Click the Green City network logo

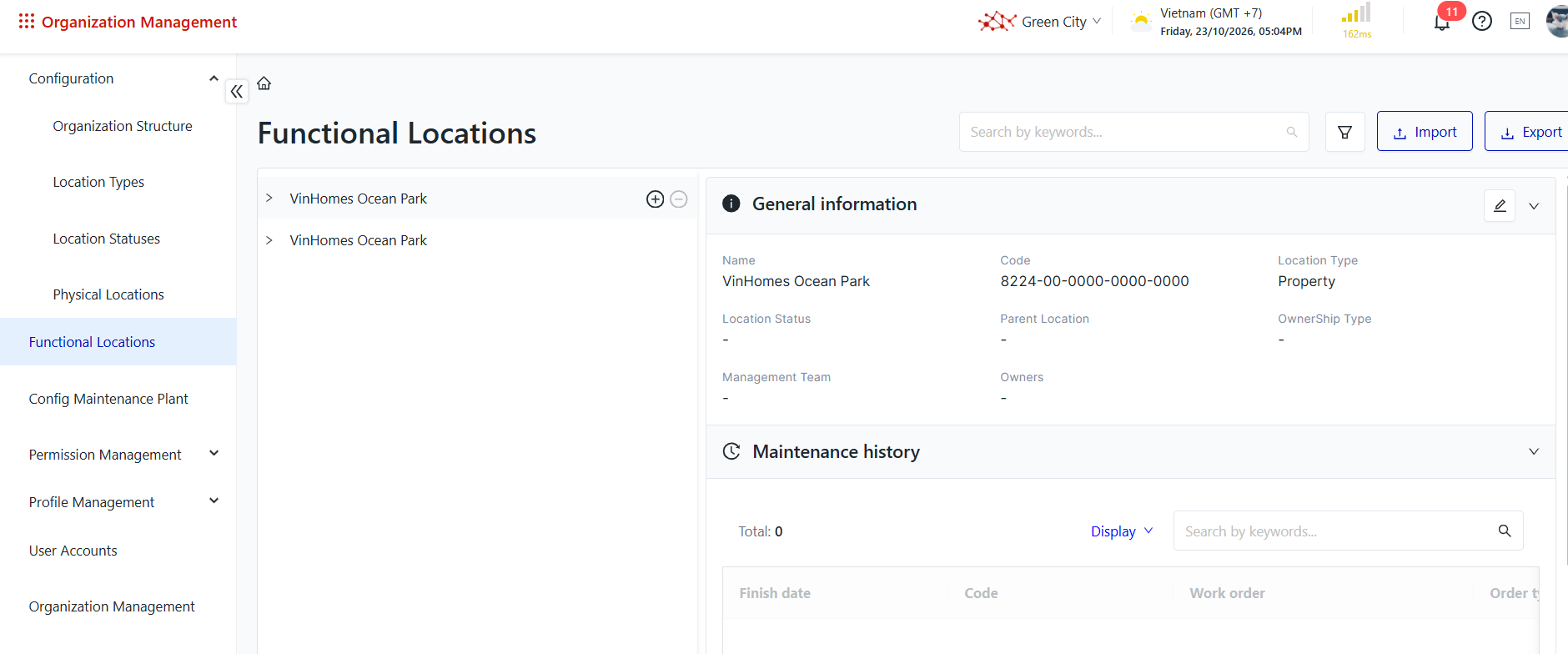[x=997, y=22]
